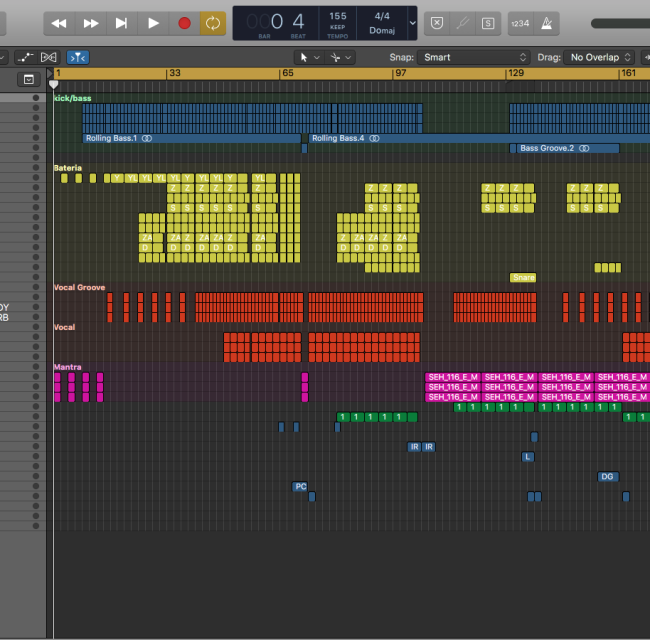Click the red Record button
This screenshot has height=640, width=650.
(x=184, y=22)
